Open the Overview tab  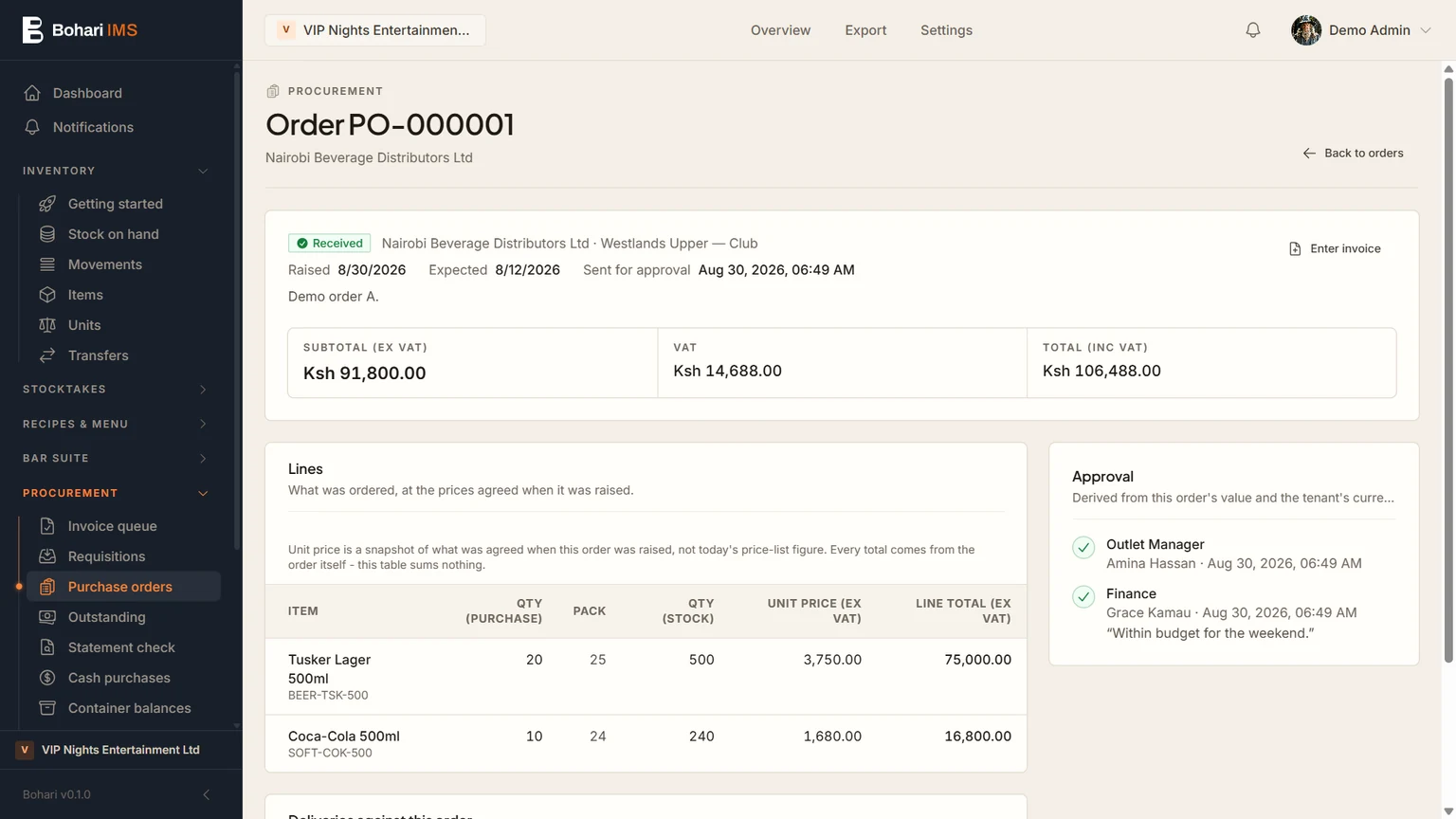point(780,30)
